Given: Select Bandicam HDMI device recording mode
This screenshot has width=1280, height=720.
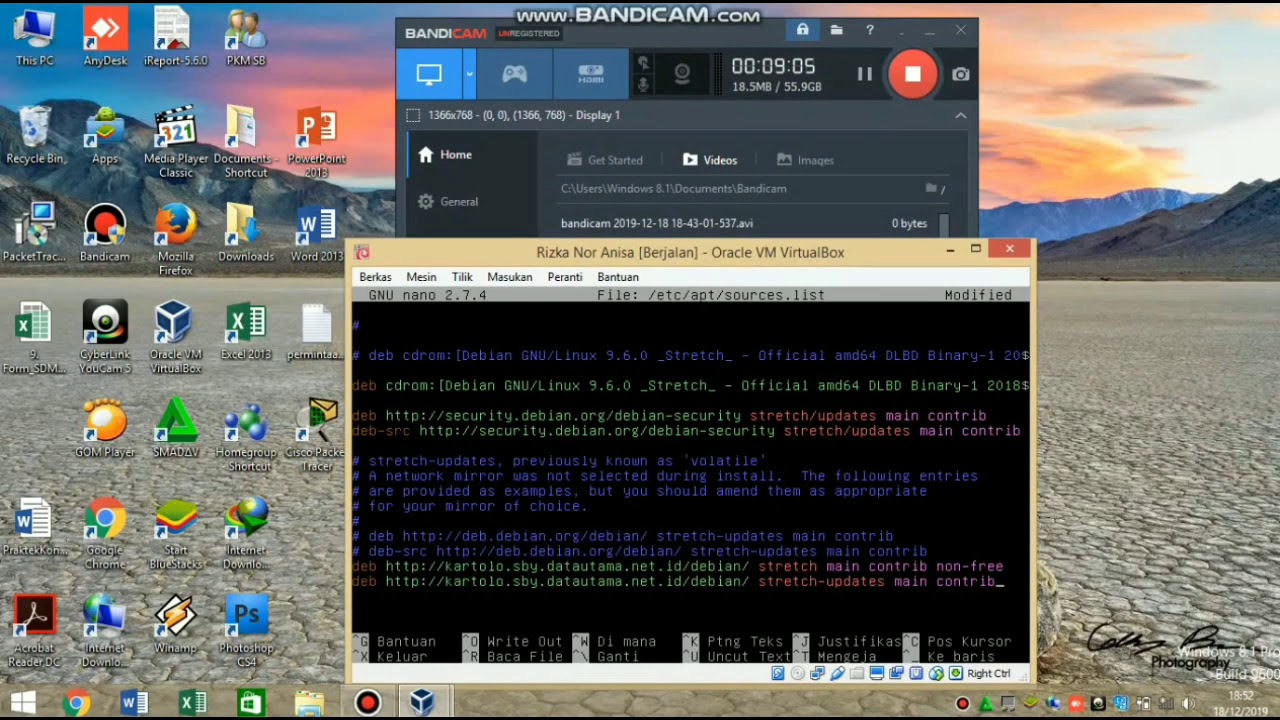Looking at the screenshot, I should coord(591,74).
